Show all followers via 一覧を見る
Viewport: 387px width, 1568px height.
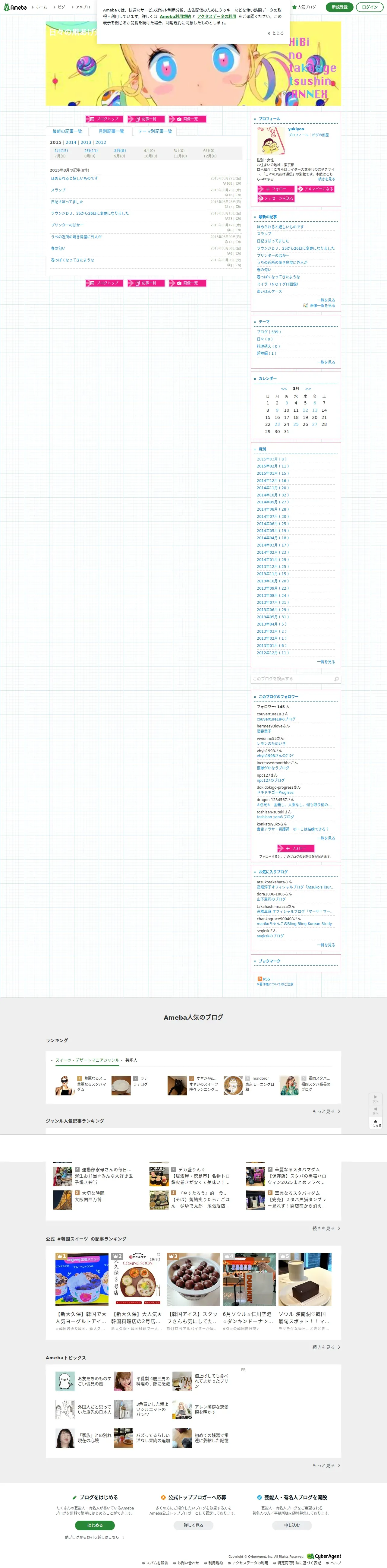pyautogui.click(x=326, y=838)
